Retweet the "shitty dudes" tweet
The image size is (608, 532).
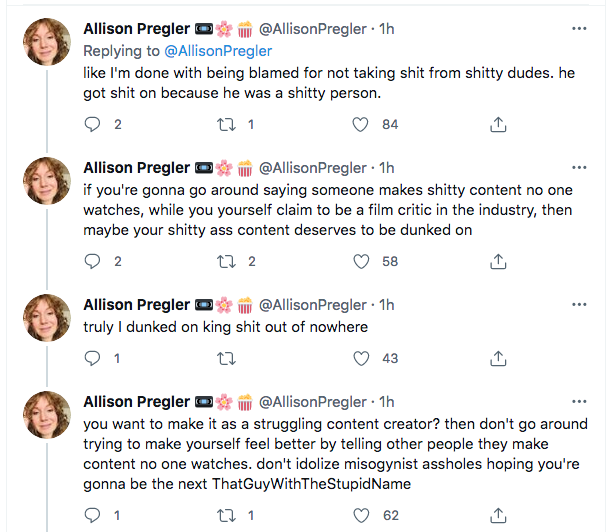(228, 124)
